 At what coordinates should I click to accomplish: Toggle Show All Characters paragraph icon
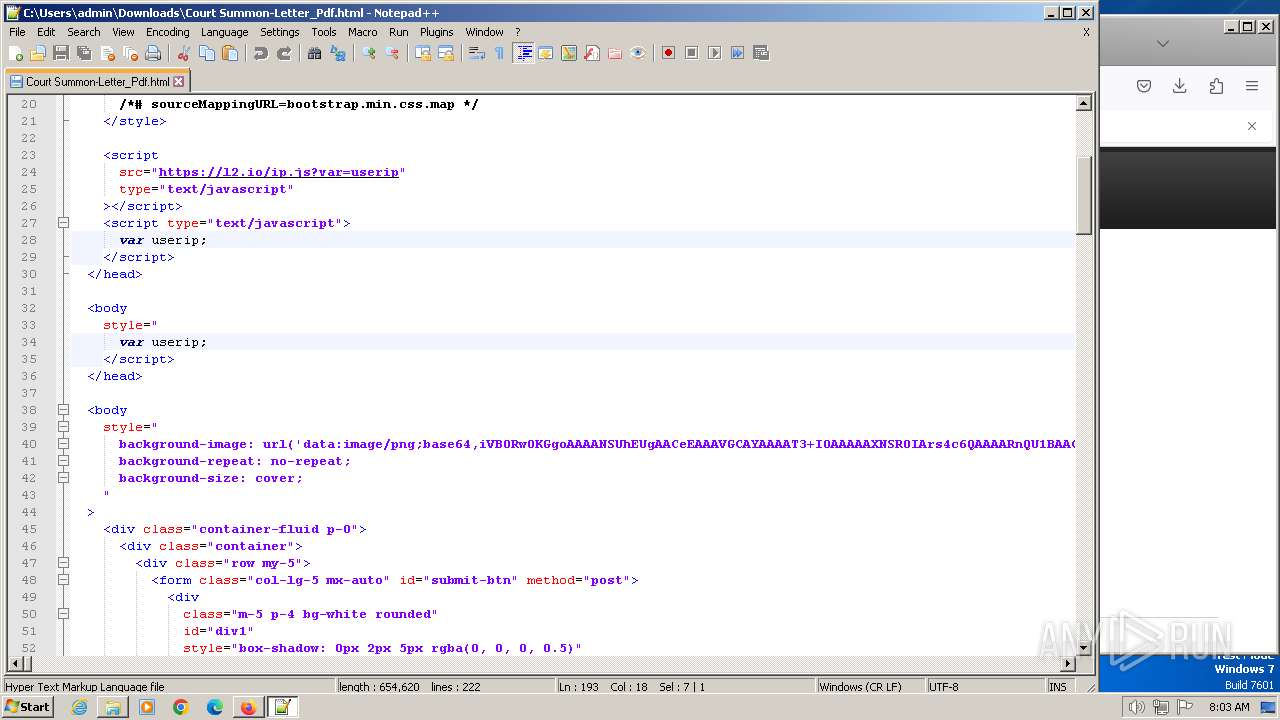coord(500,53)
